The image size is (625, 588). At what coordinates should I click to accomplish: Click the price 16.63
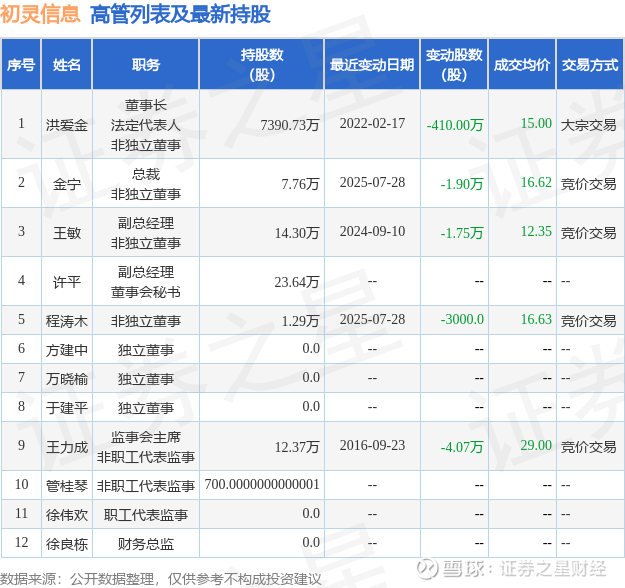point(536,319)
